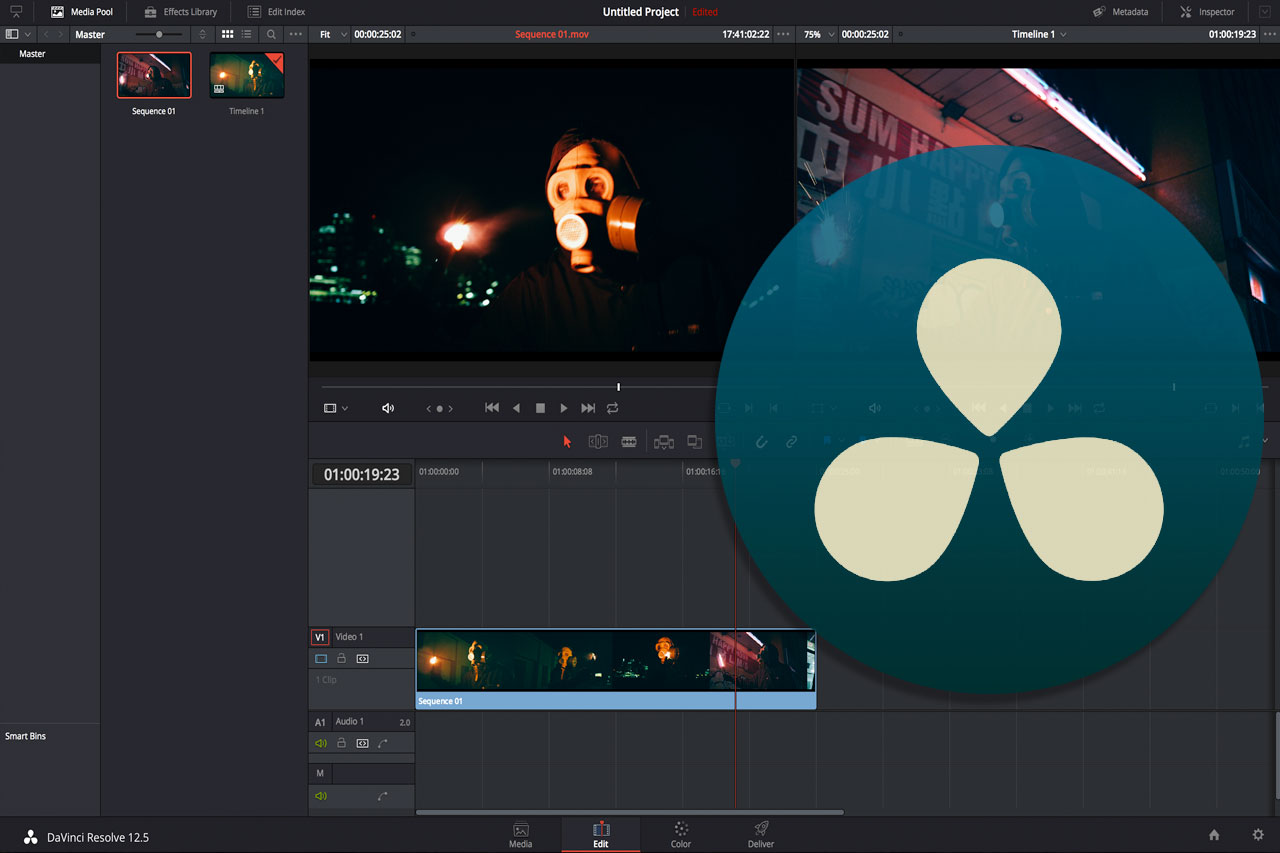Click the media pool search icon
Viewport: 1280px width, 853px height.
point(271,34)
